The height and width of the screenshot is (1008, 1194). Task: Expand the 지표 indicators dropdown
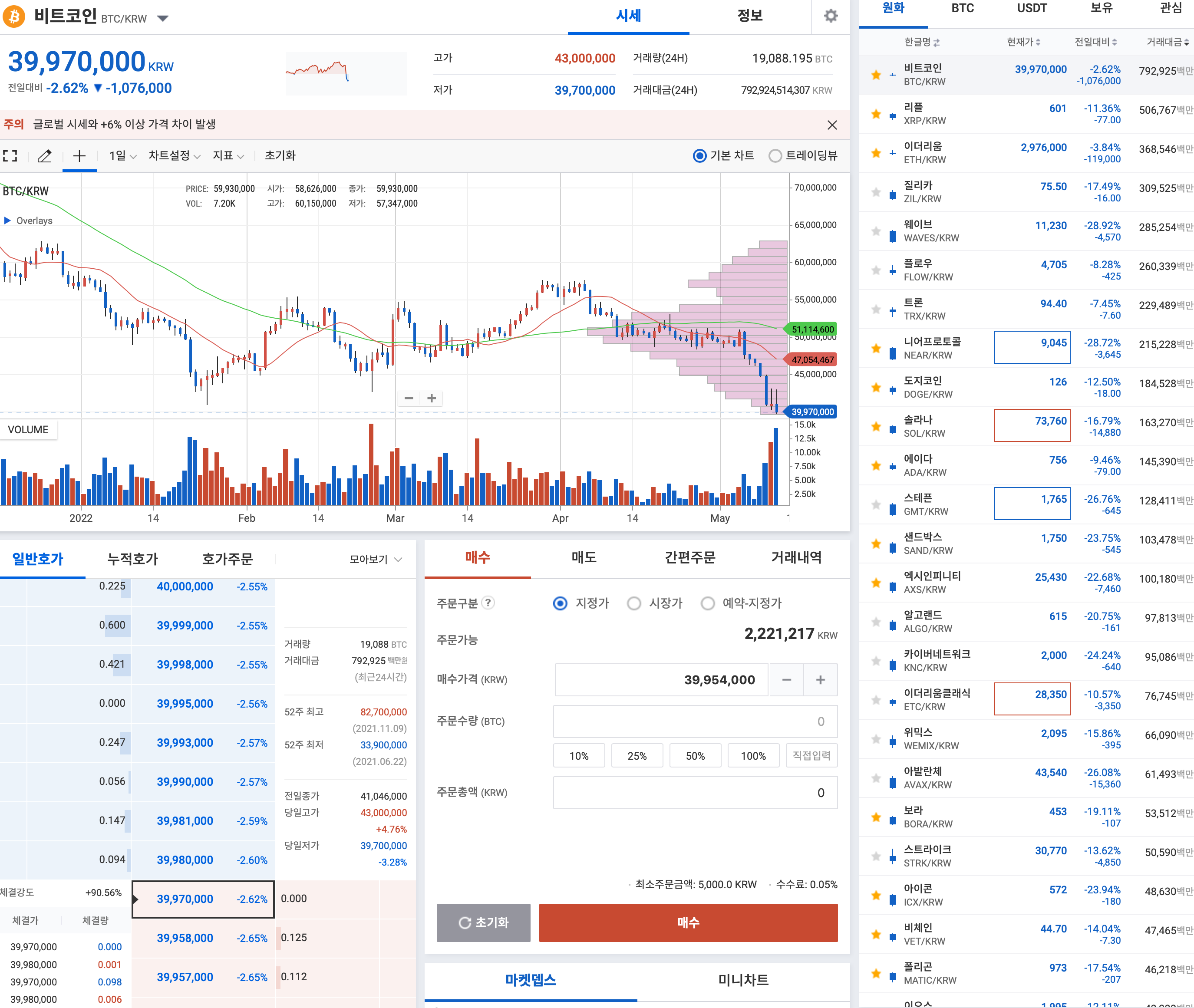(228, 155)
